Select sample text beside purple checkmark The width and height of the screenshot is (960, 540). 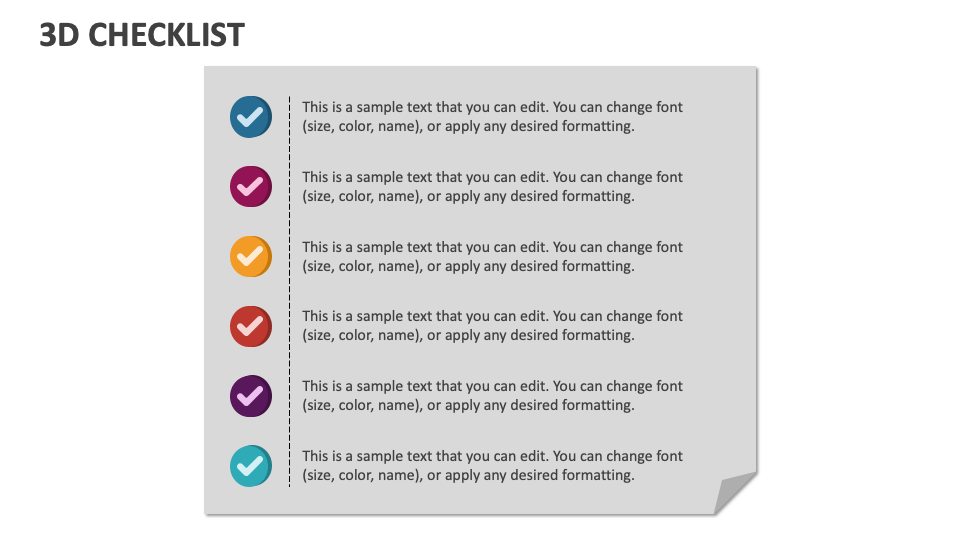(x=492, y=396)
